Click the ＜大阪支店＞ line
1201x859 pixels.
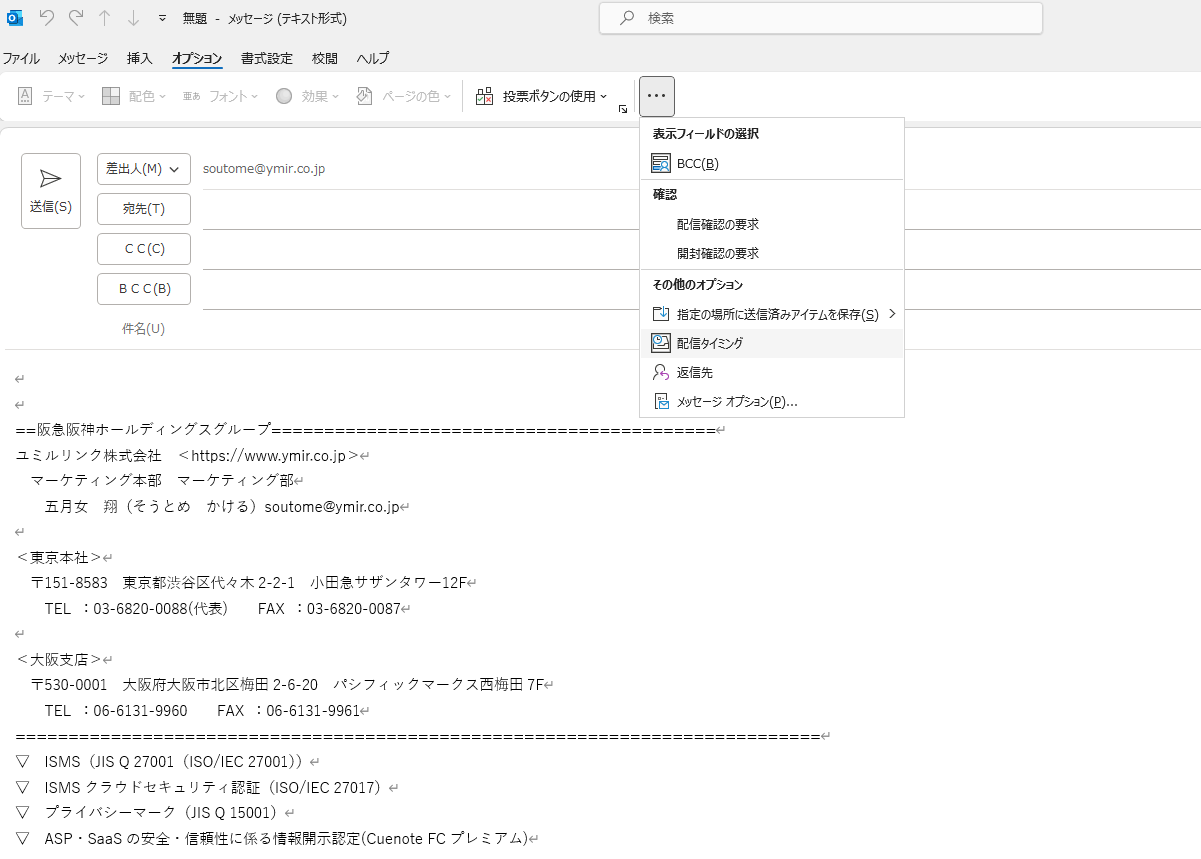[x=59, y=659]
